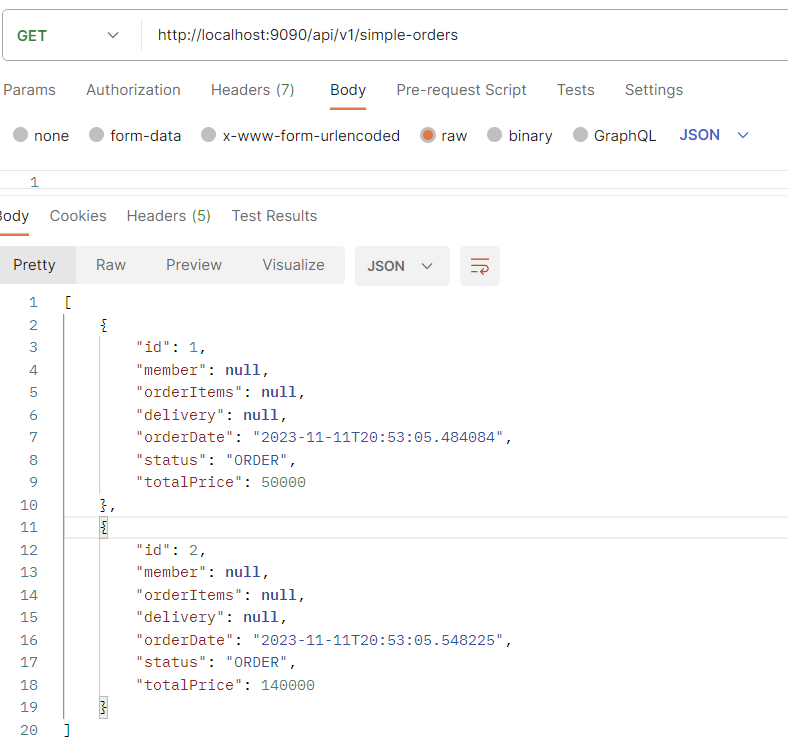Viewport: 788px width, 751px height.
Task: Switch to Raw response view
Action: pyautogui.click(x=111, y=265)
